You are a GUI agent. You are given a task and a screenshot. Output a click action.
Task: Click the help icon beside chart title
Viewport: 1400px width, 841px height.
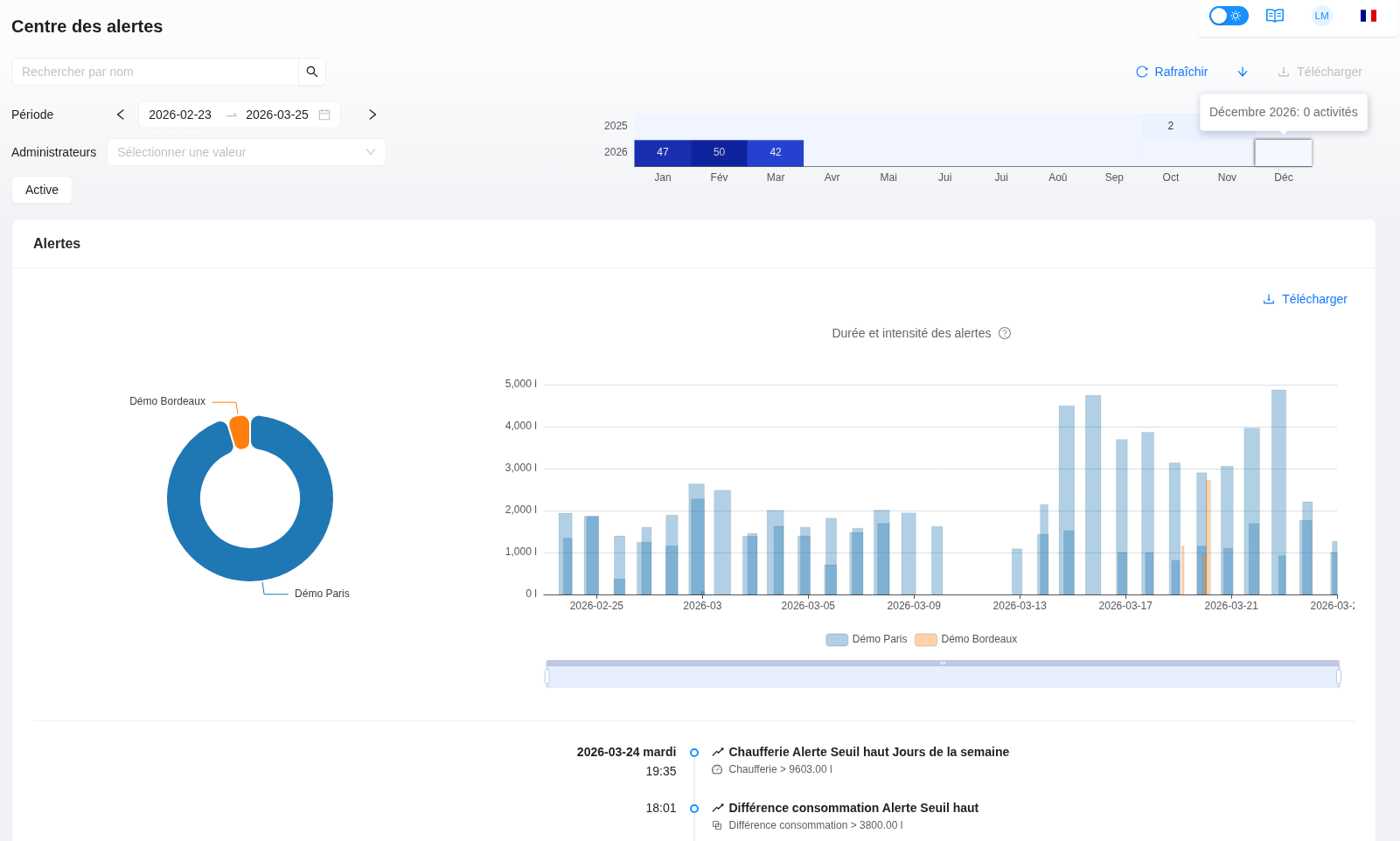(1005, 333)
